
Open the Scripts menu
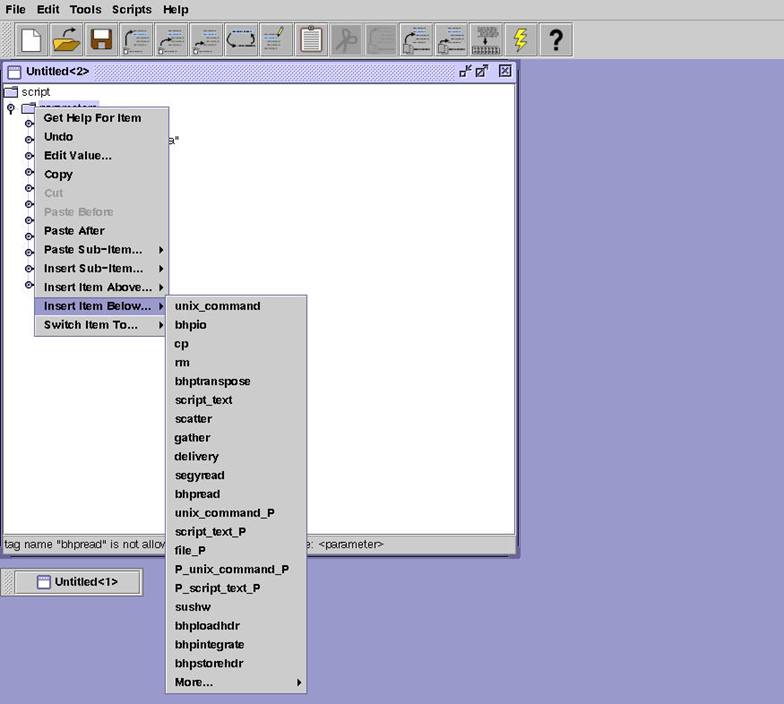tap(132, 10)
